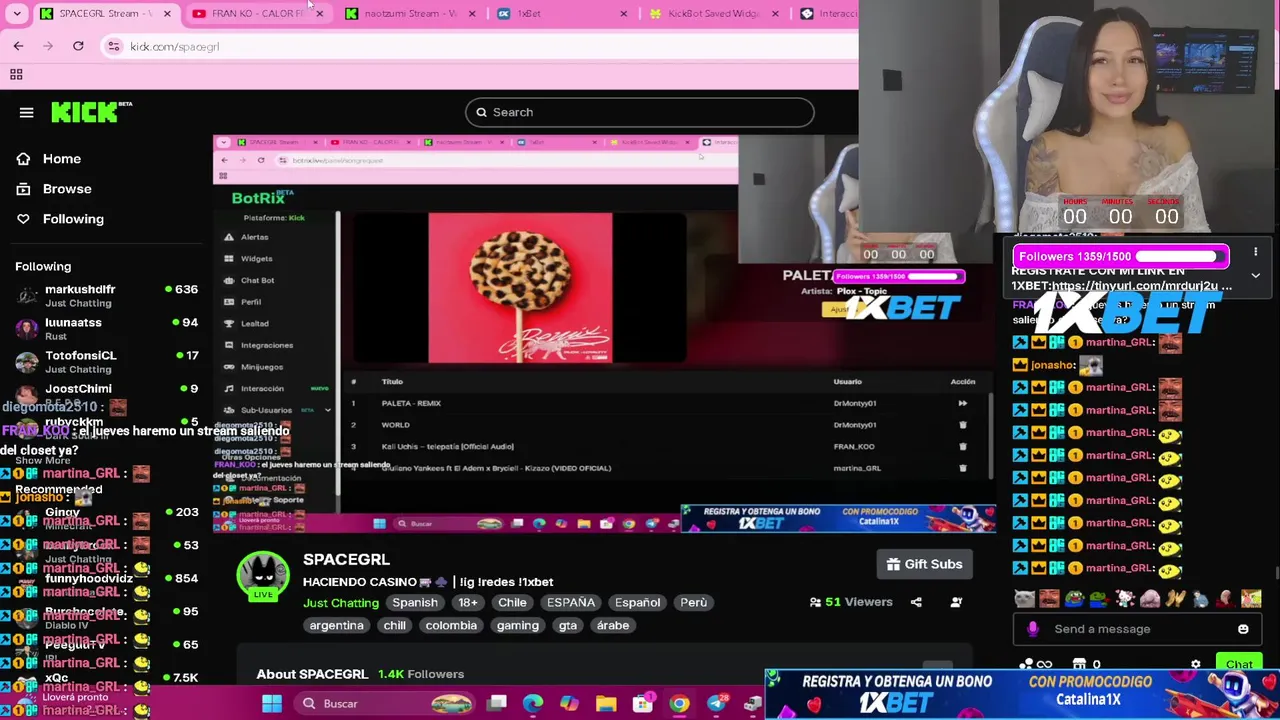Insert the cat emote from quick emotes
This screenshot has height=720, width=1280.
point(1025,599)
